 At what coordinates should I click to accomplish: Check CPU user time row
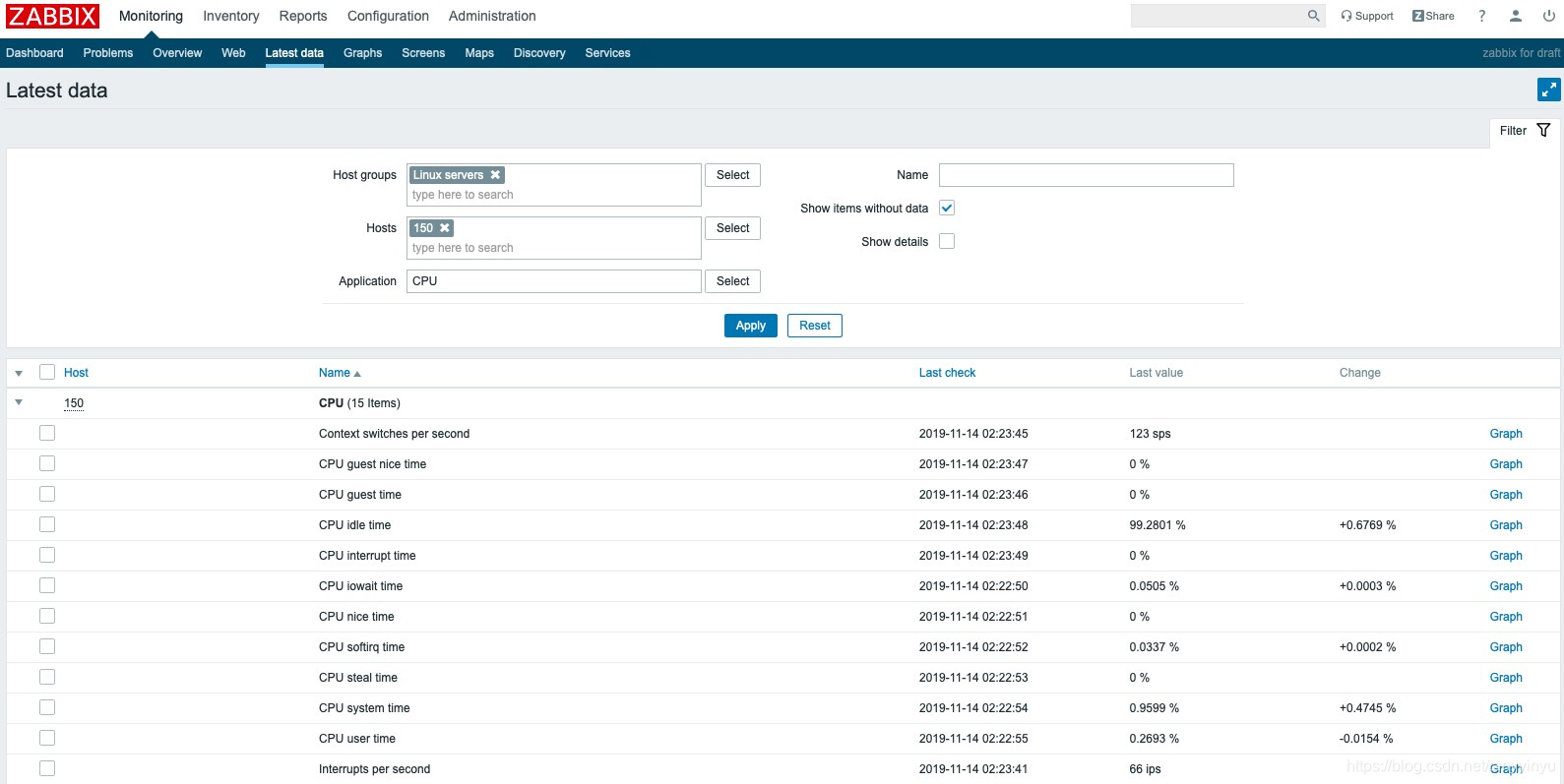click(47, 738)
